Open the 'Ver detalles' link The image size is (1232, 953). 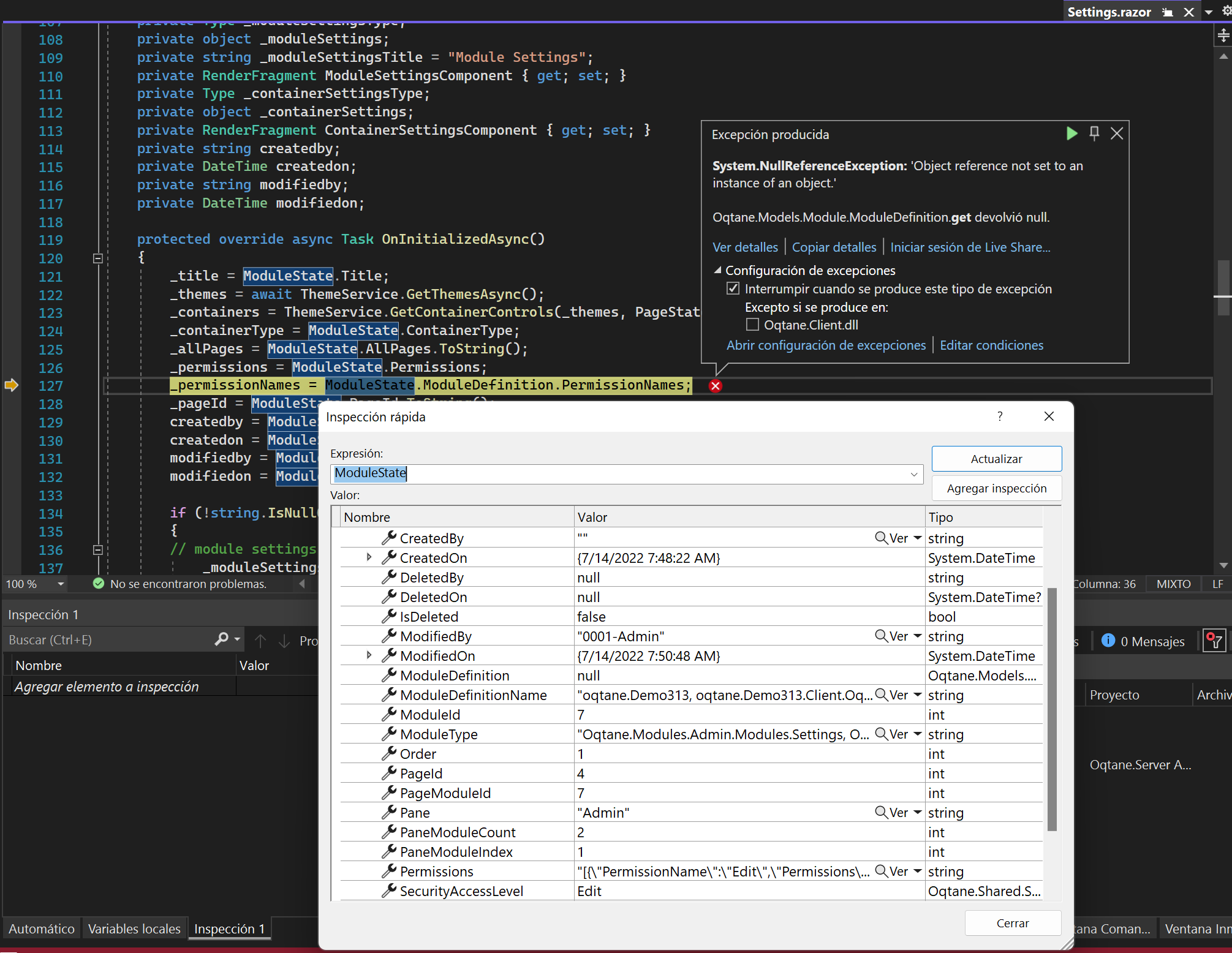pos(745,247)
